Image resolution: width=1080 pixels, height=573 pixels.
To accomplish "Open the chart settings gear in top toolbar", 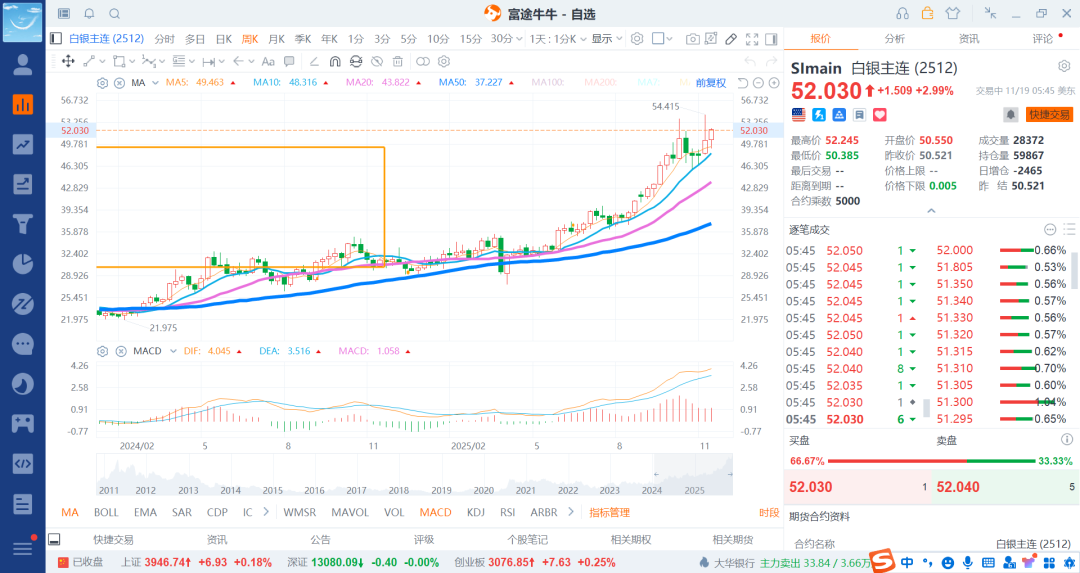I will click(637, 39).
